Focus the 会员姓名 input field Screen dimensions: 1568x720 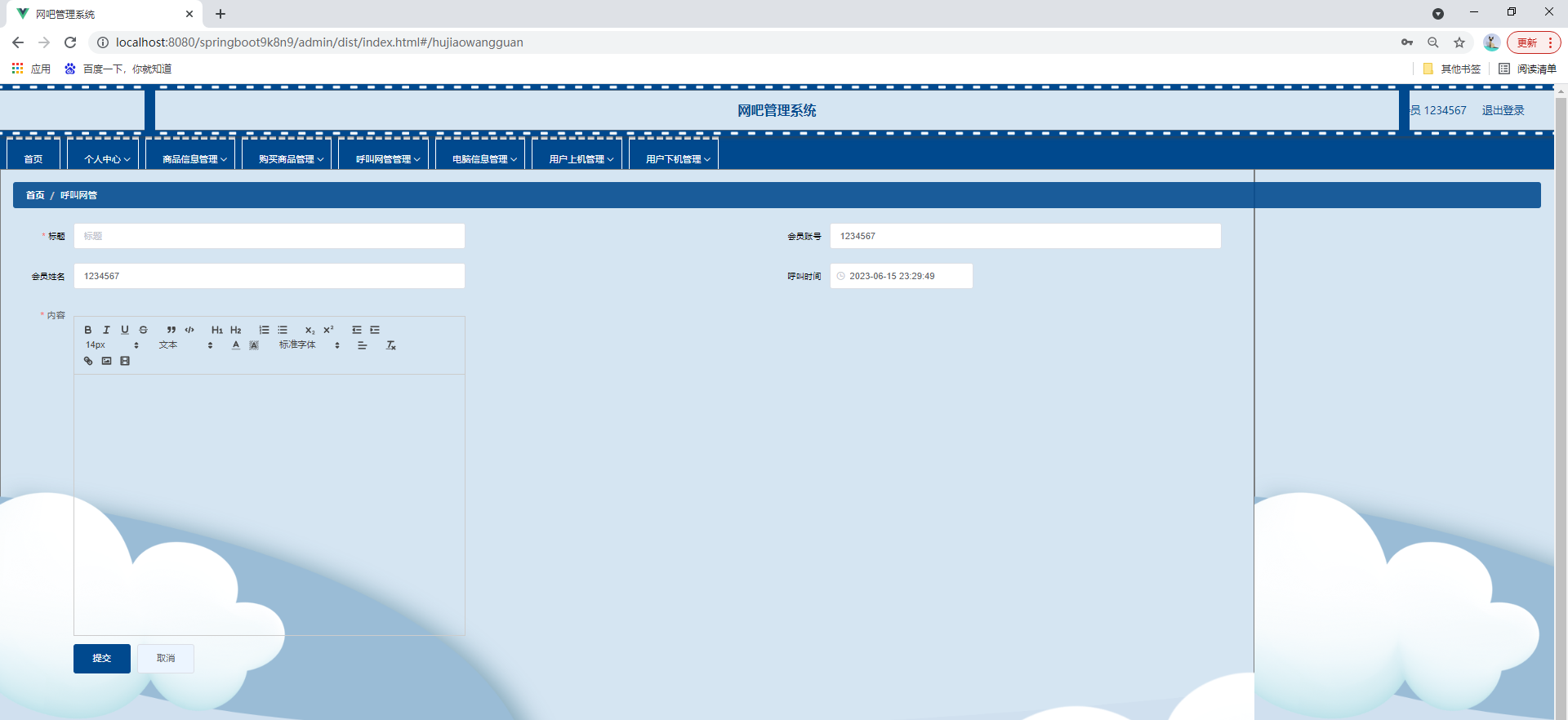[x=269, y=276]
